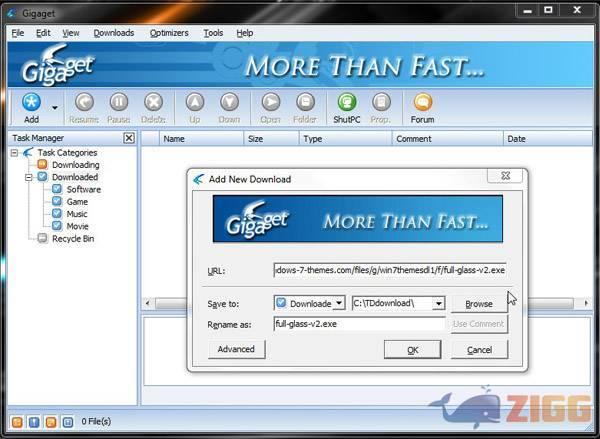
Task: Open the Downloads menu
Action: [114, 33]
